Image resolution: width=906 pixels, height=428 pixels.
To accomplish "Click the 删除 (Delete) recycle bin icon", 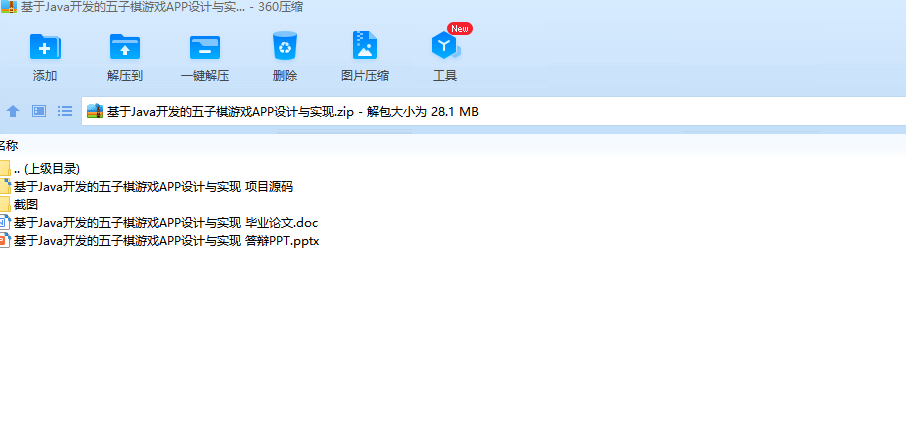I will [x=285, y=46].
